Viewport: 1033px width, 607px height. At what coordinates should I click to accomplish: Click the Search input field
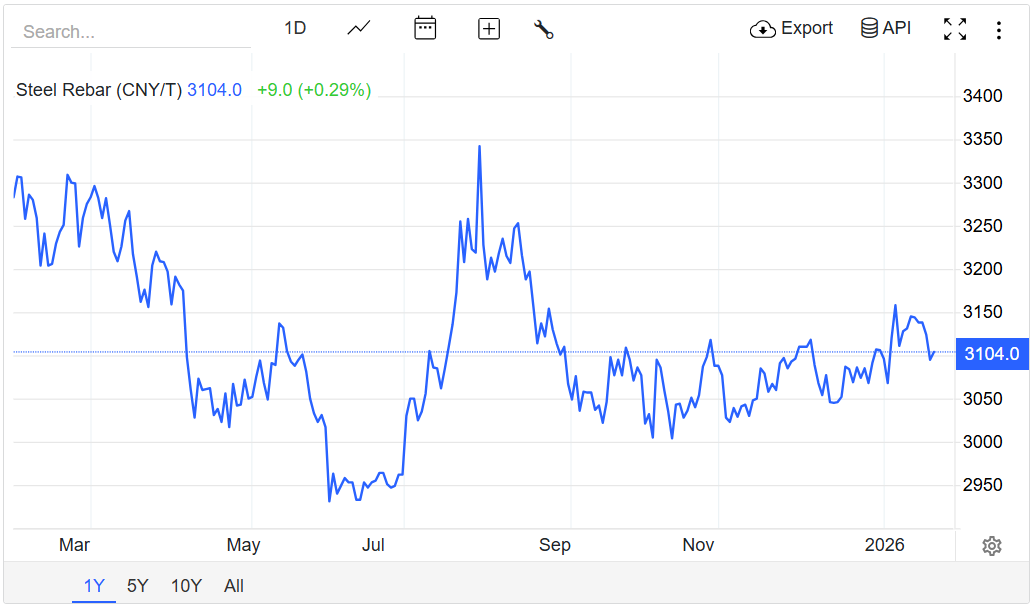click(x=130, y=32)
